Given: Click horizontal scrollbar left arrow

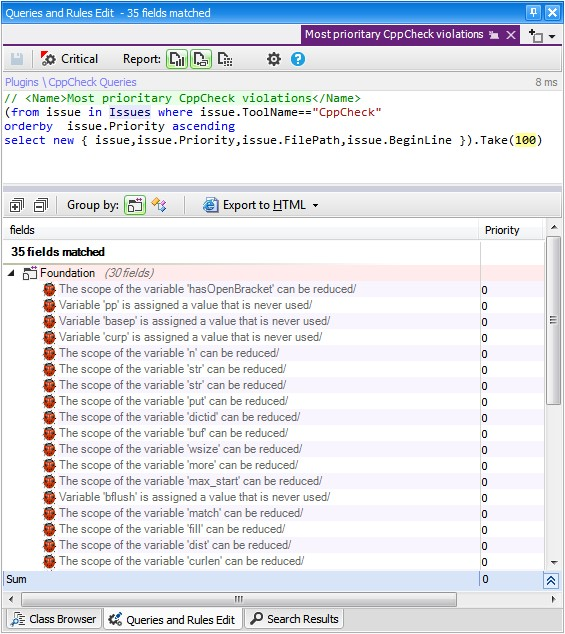Looking at the screenshot, I should pos(11,599).
